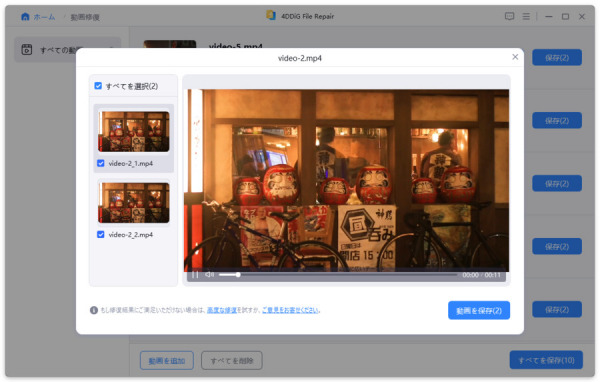This screenshot has width=600, height=382.
Task: Uncheck the video-2_1.mp4 checkbox
Action: click(101, 163)
